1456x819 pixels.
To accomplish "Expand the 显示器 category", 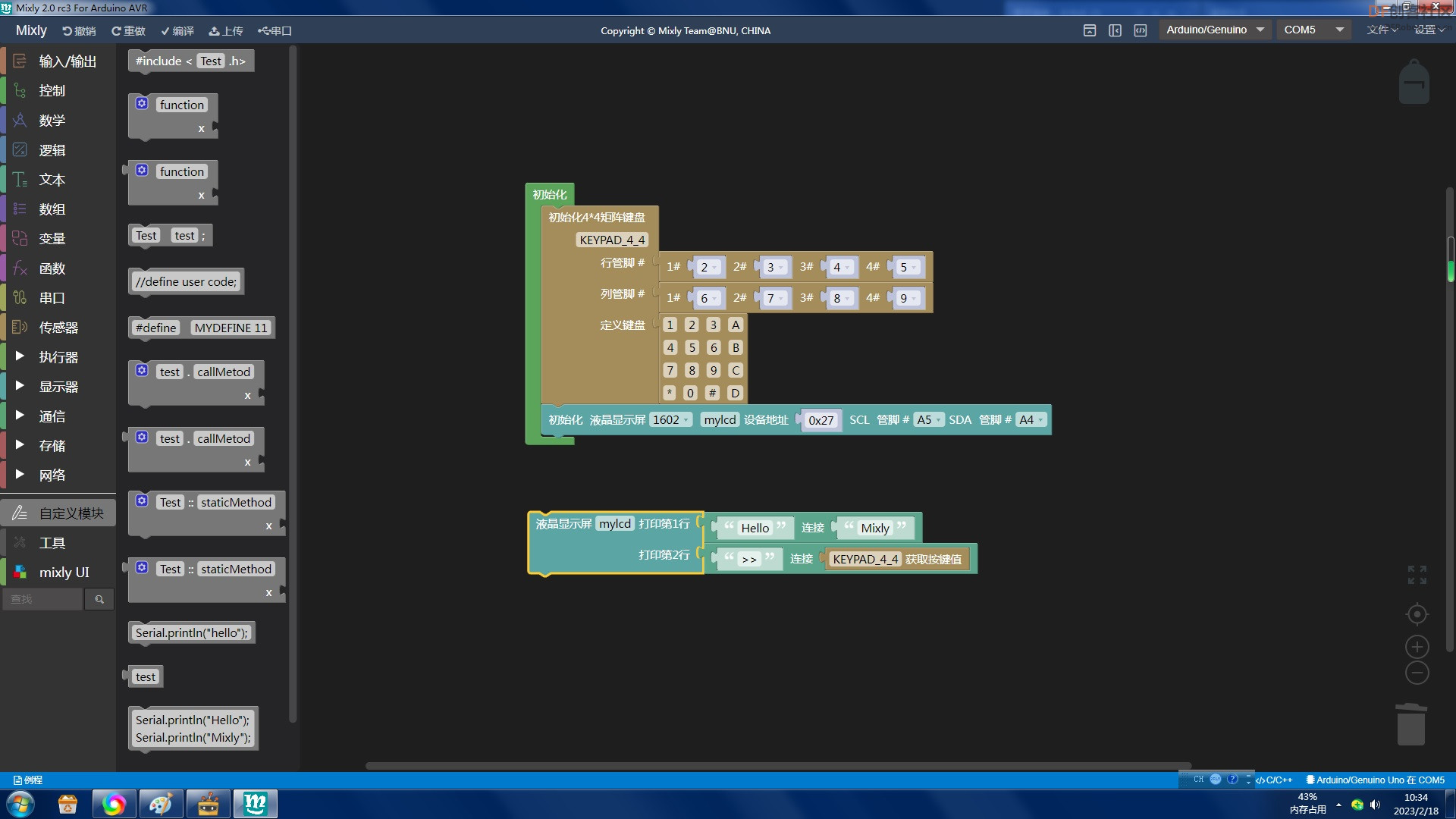I will coord(59,387).
